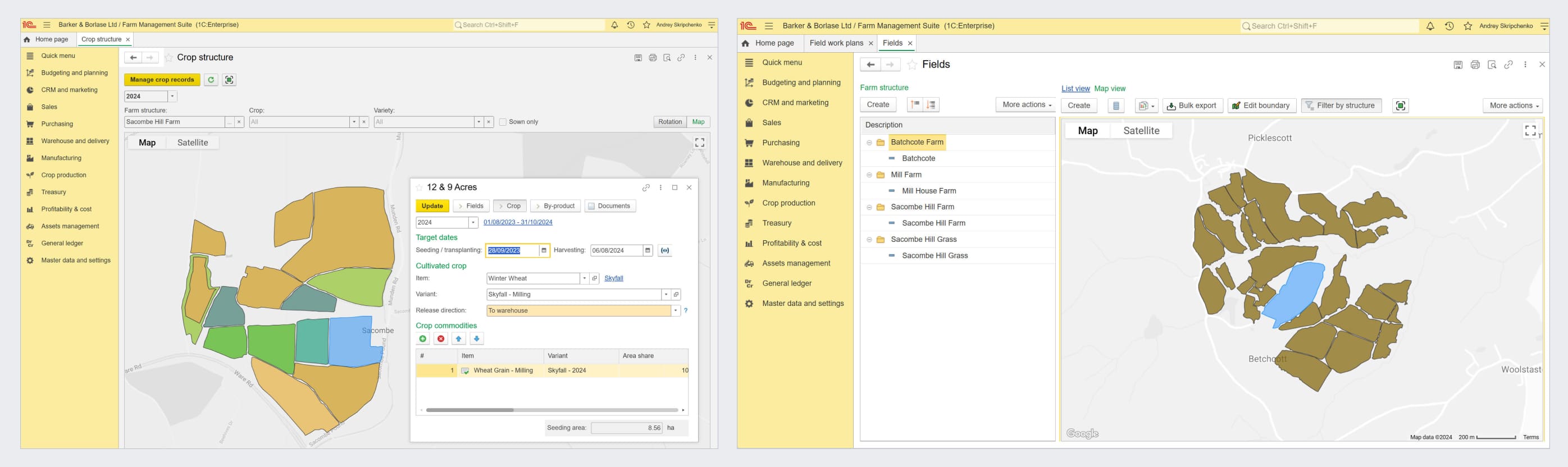Move the commodity row down with the blue down arrow
This screenshot has width=1568, height=467.
(x=477, y=338)
